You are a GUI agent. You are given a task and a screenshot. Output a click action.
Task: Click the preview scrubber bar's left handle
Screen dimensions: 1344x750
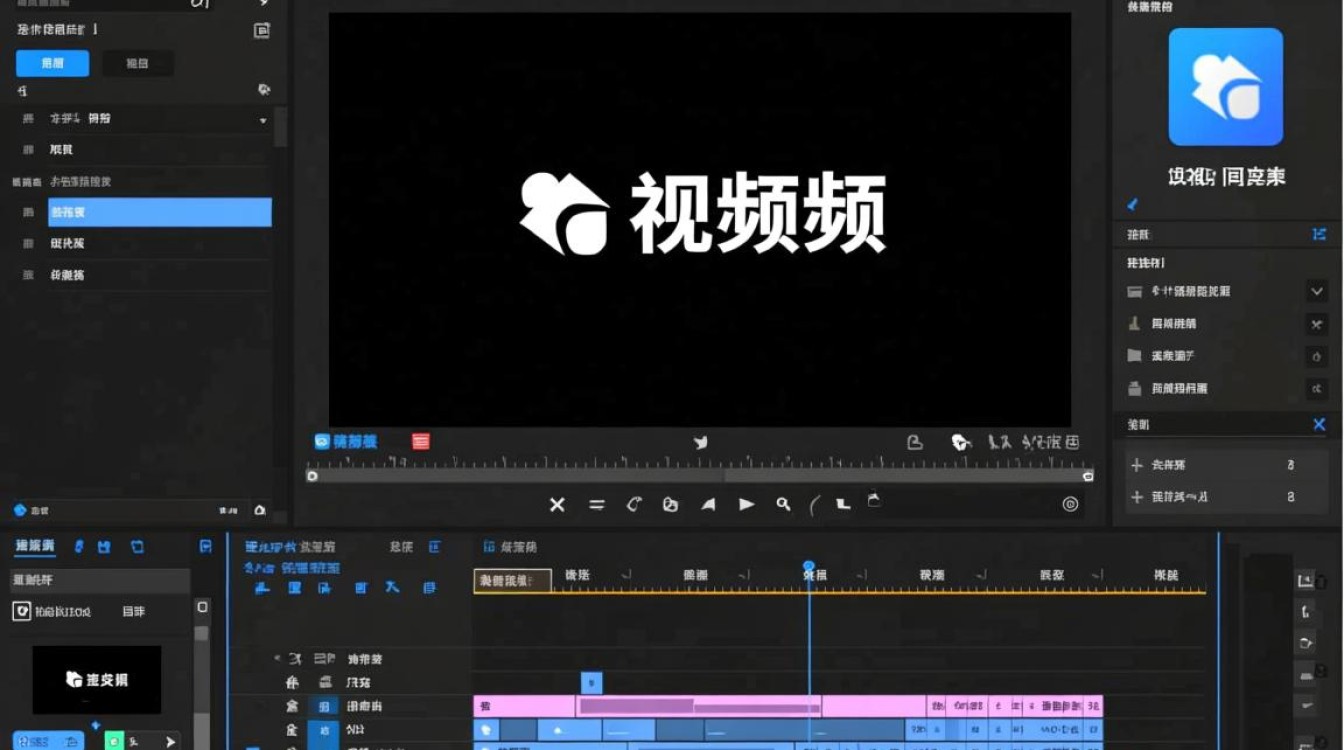[x=312, y=476]
